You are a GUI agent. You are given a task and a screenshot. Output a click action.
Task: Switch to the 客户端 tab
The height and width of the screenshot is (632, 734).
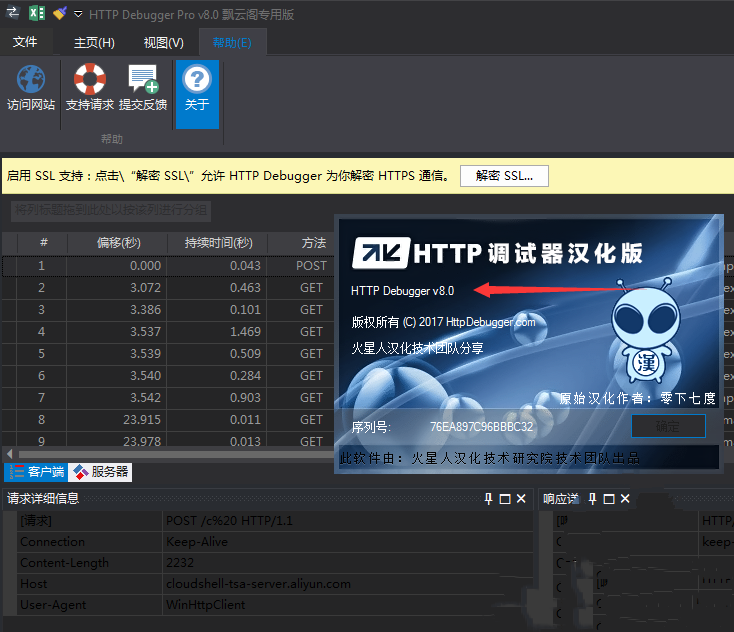coord(36,472)
